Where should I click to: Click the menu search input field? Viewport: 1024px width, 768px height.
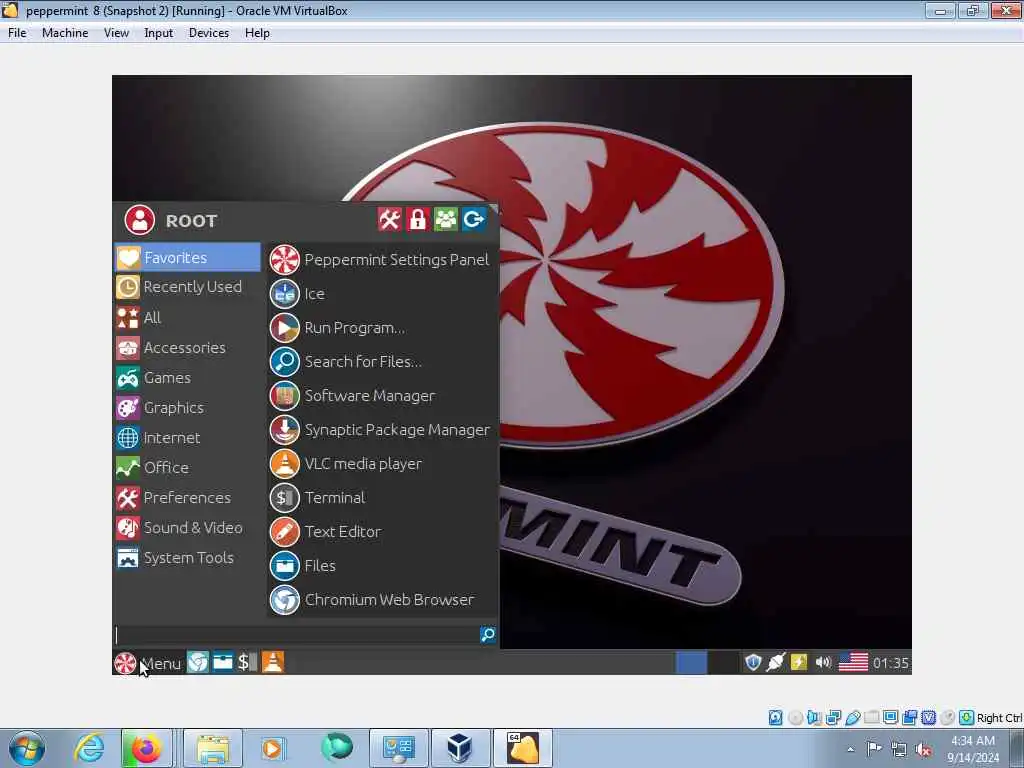[296, 634]
